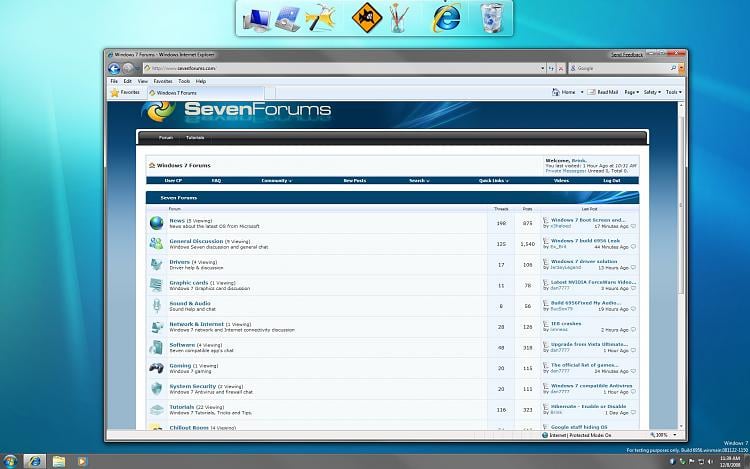Open the Tools dropdown in command bar

[x=673, y=92]
